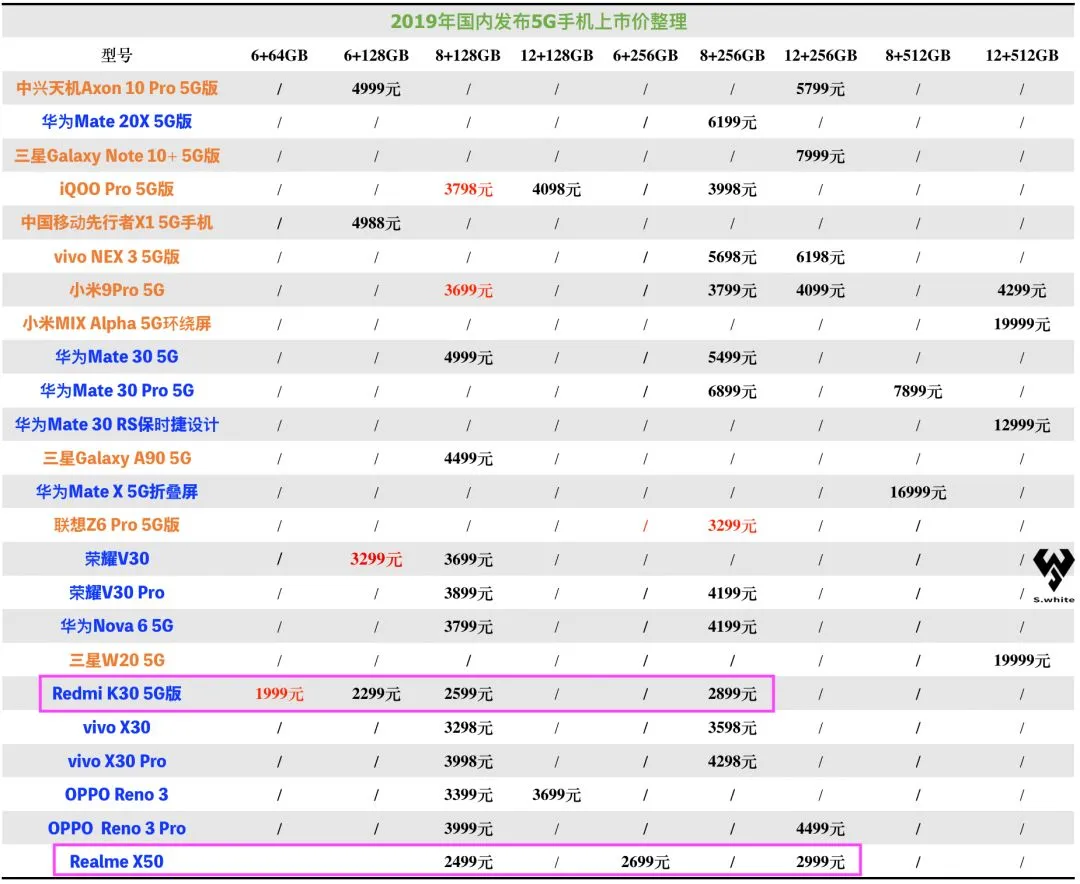1080x884 pixels.
Task: Click the red 1999元 price for Redmi K30
Action: [x=279, y=694]
